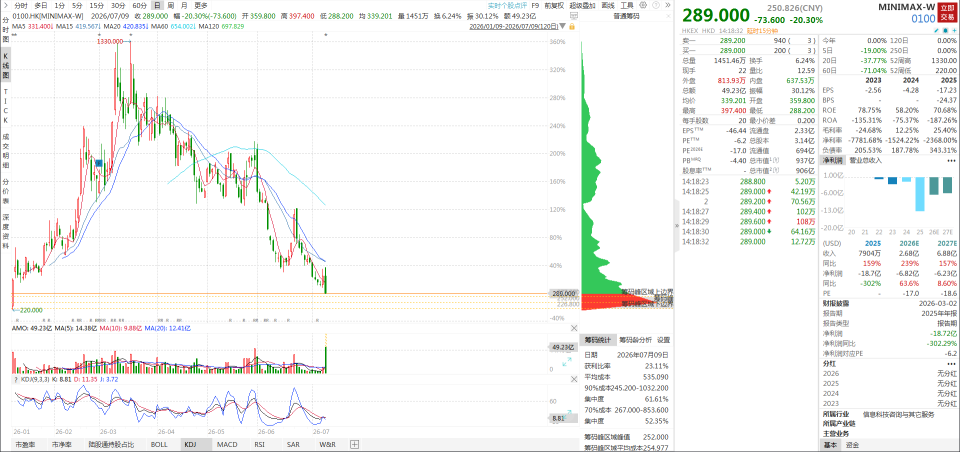
Task: Open the 深度资料 vertical tab
Action: 5,232
